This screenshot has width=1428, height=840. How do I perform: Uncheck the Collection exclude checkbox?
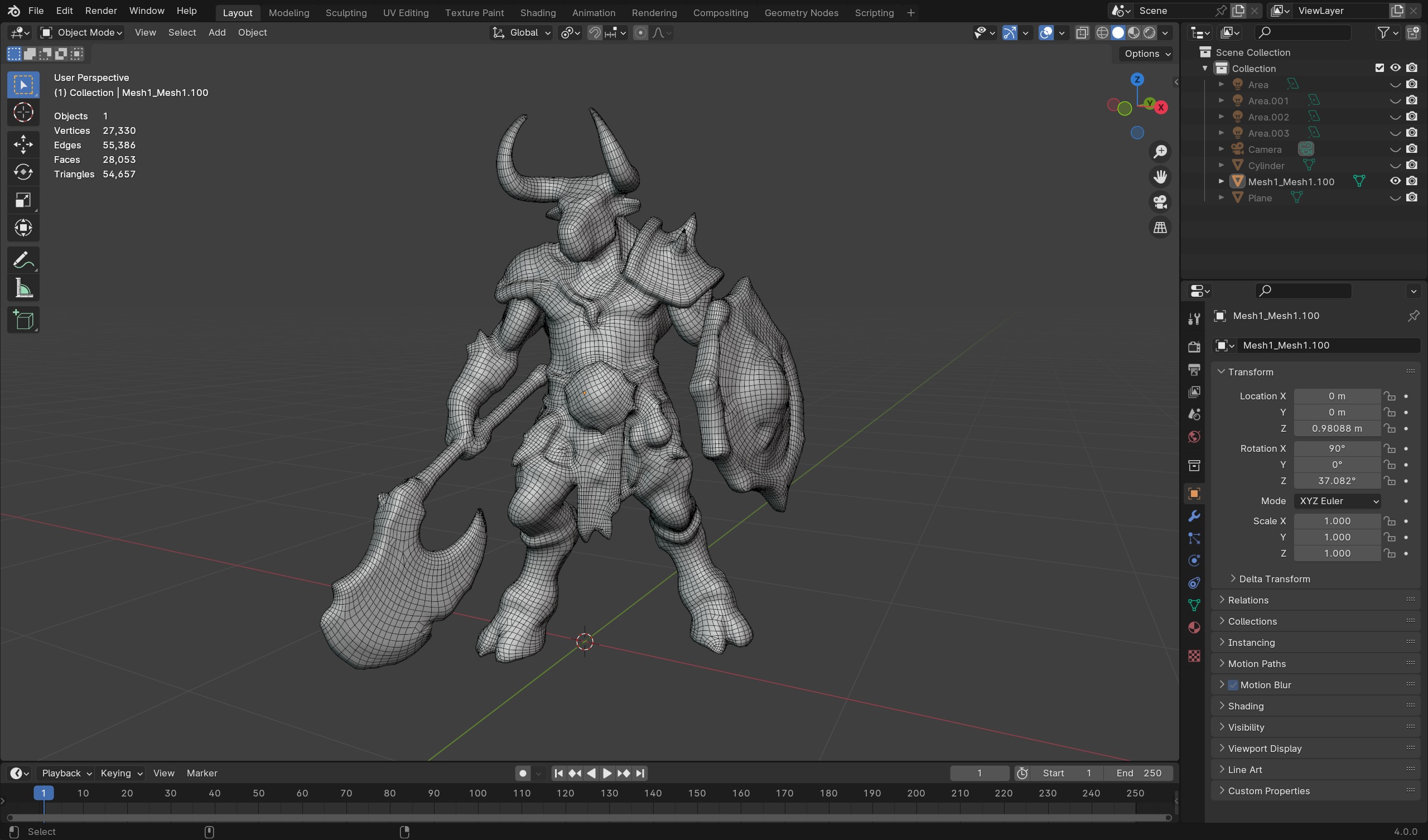click(x=1379, y=68)
